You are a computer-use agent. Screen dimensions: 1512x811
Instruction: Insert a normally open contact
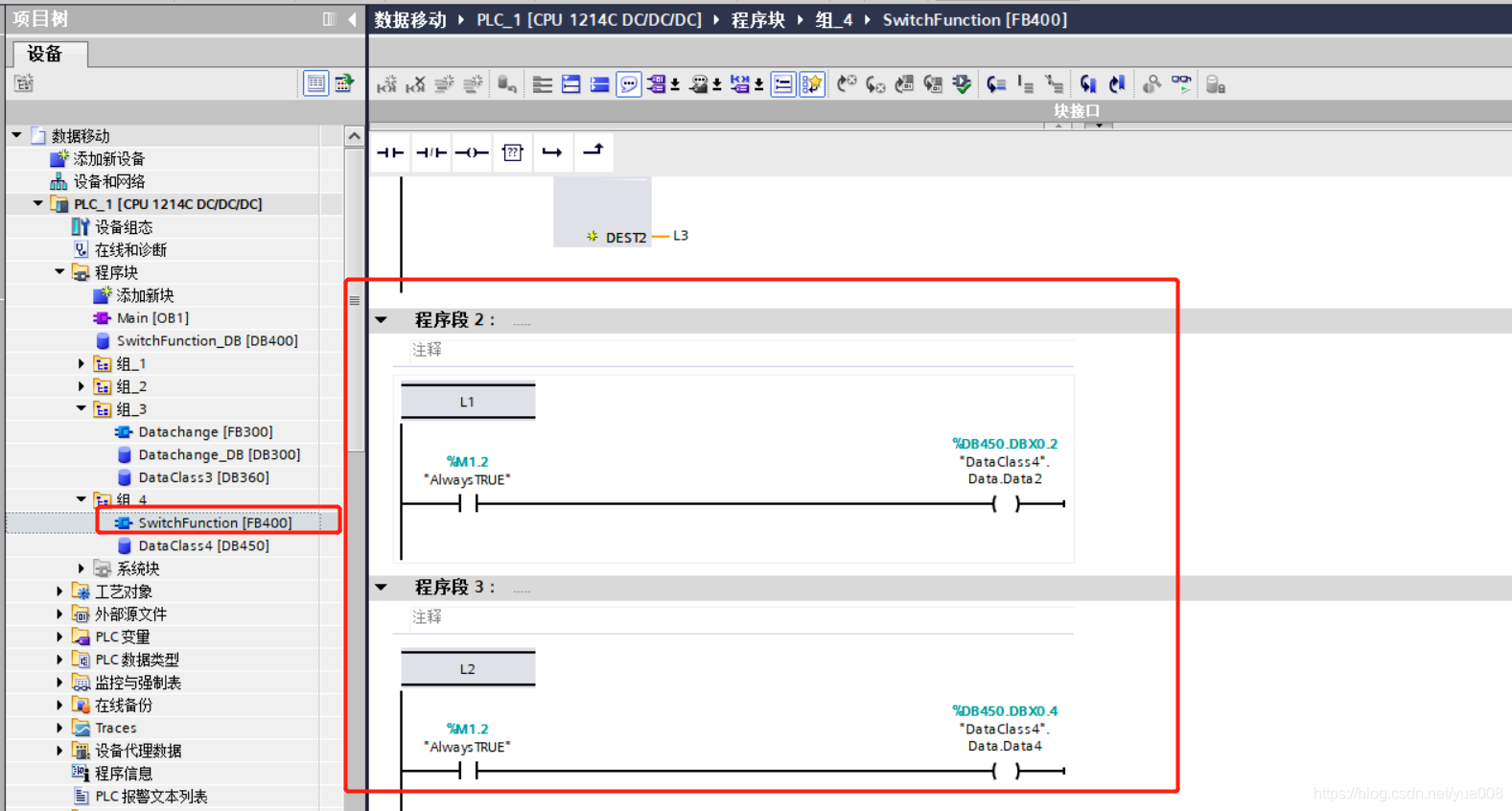pyautogui.click(x=390, y=152)
